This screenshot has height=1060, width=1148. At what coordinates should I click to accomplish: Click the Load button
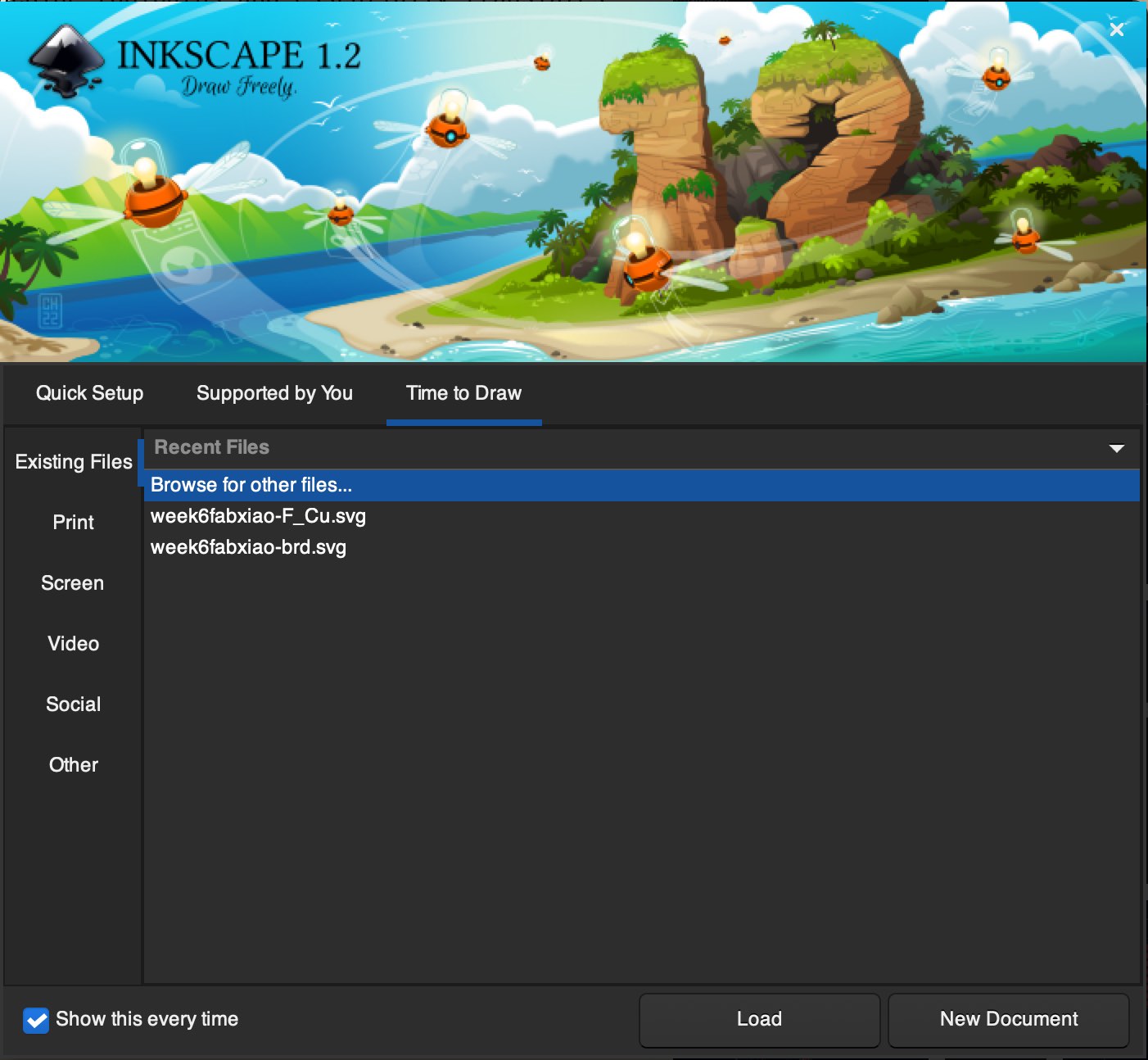click(759, 1020)
